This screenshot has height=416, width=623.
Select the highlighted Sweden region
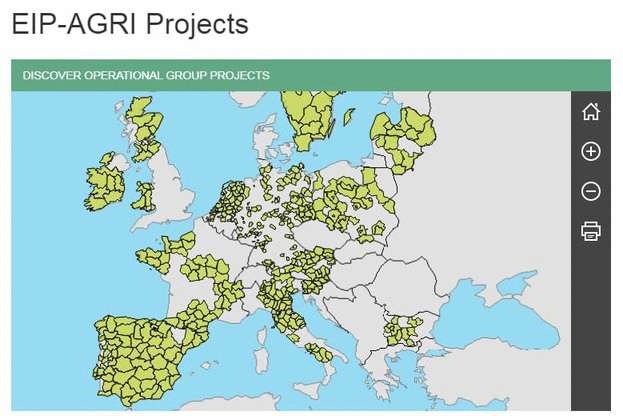pos(310,119)
